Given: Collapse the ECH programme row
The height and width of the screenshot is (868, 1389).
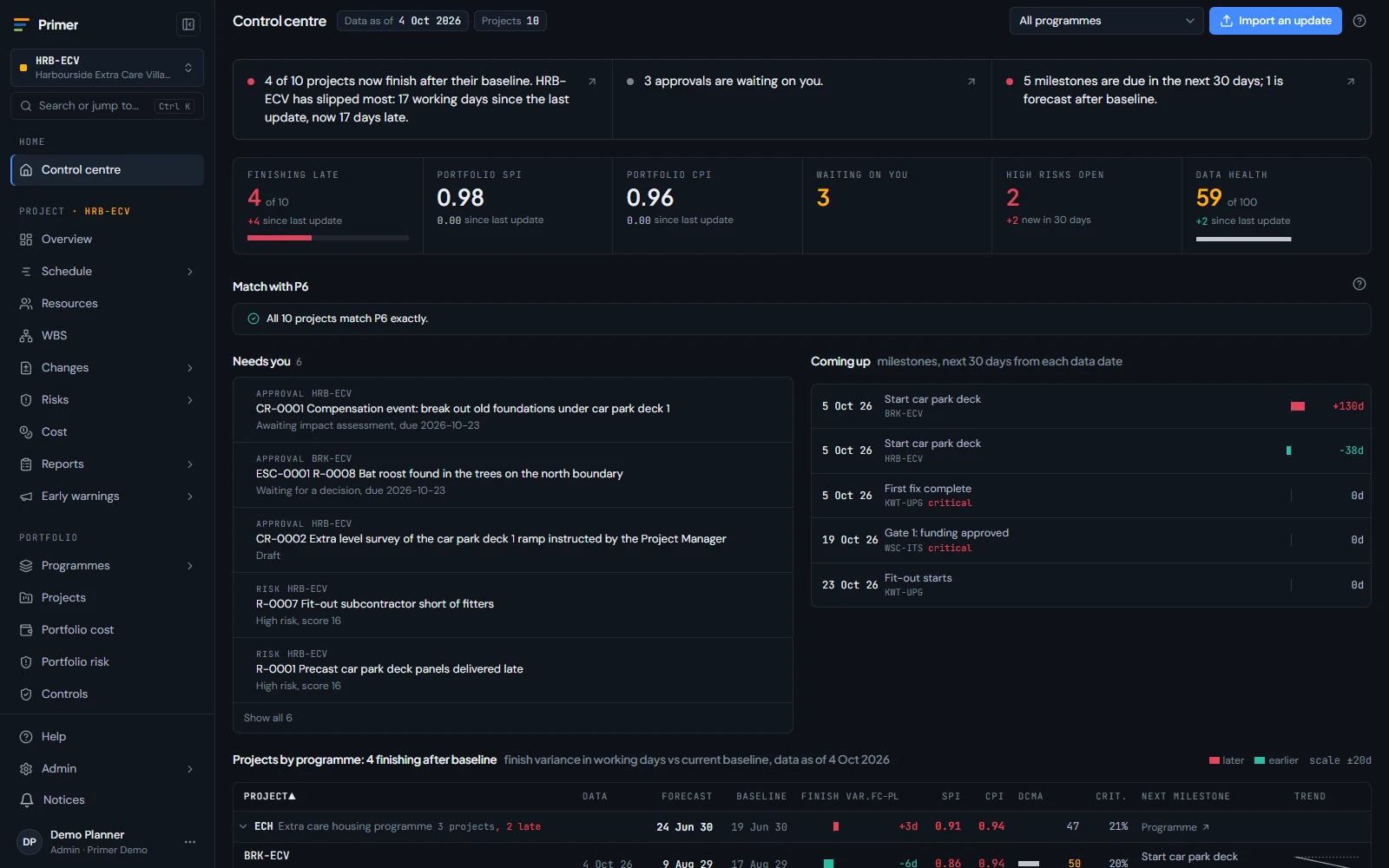Looking at the screenshot, I should (243, 826).
